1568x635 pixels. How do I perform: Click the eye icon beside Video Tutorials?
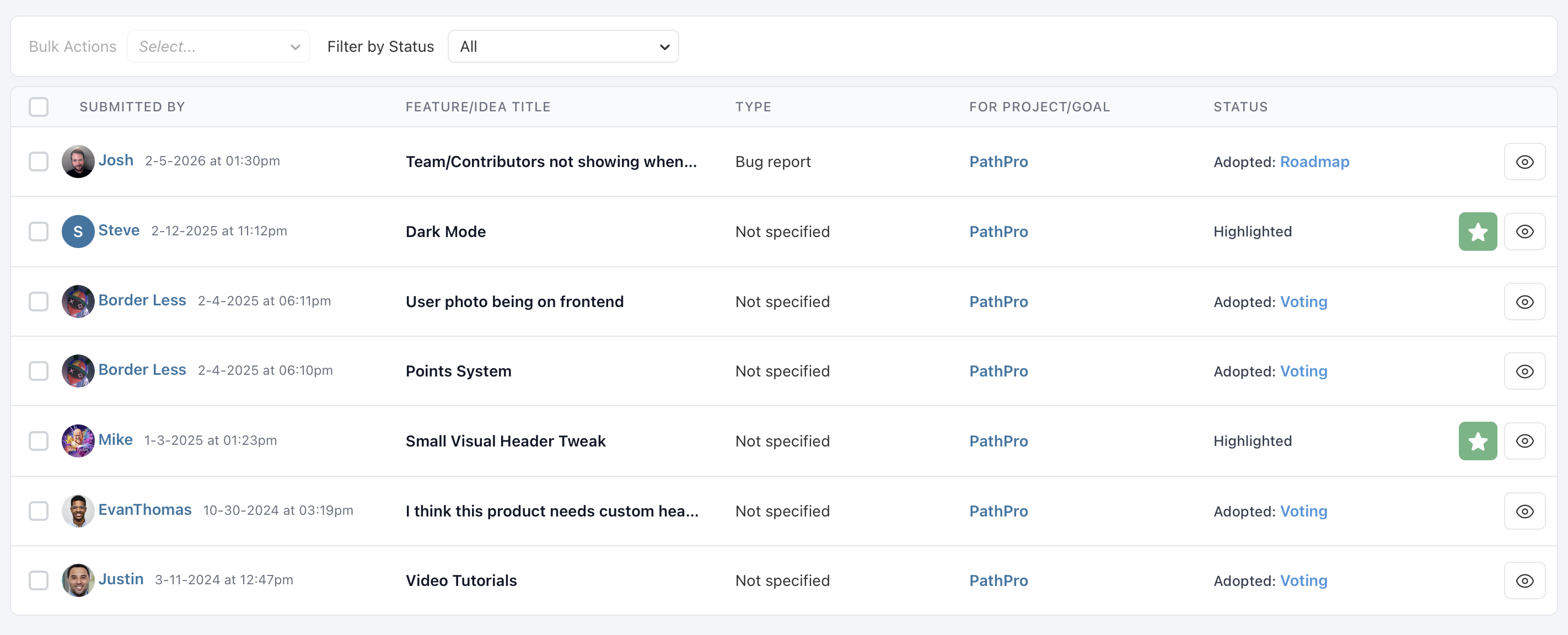1525,580
